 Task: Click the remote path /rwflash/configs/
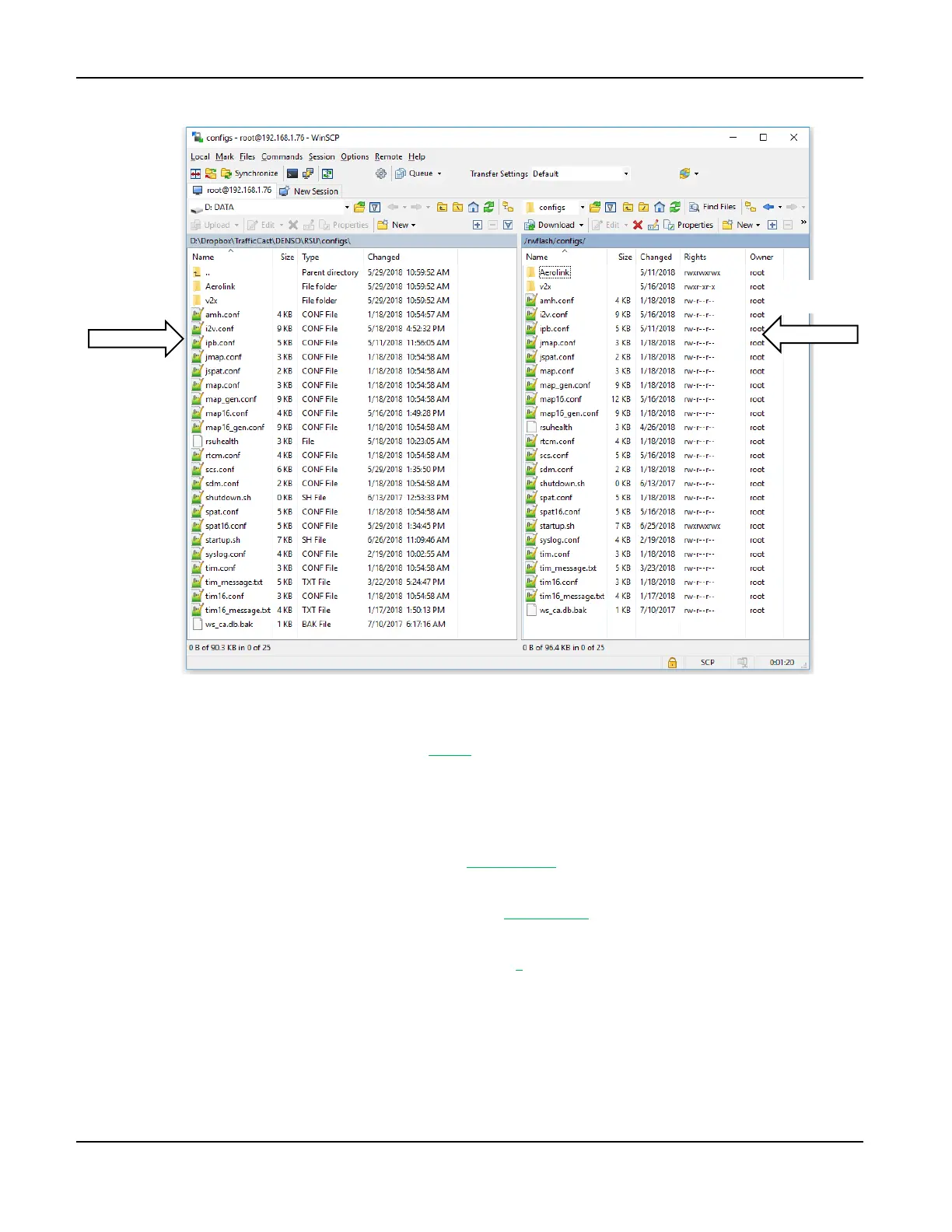[x=555, y=241]
